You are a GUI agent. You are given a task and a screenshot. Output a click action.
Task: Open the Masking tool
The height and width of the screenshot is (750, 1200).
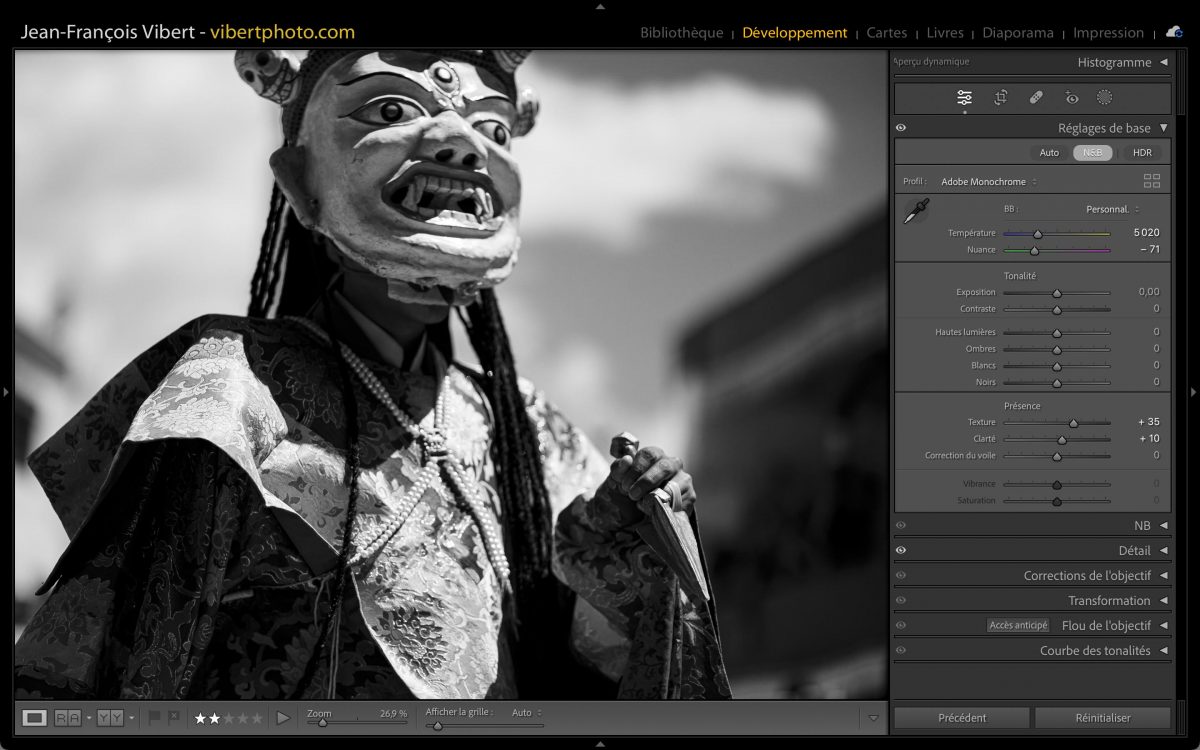pos(1105,97)
